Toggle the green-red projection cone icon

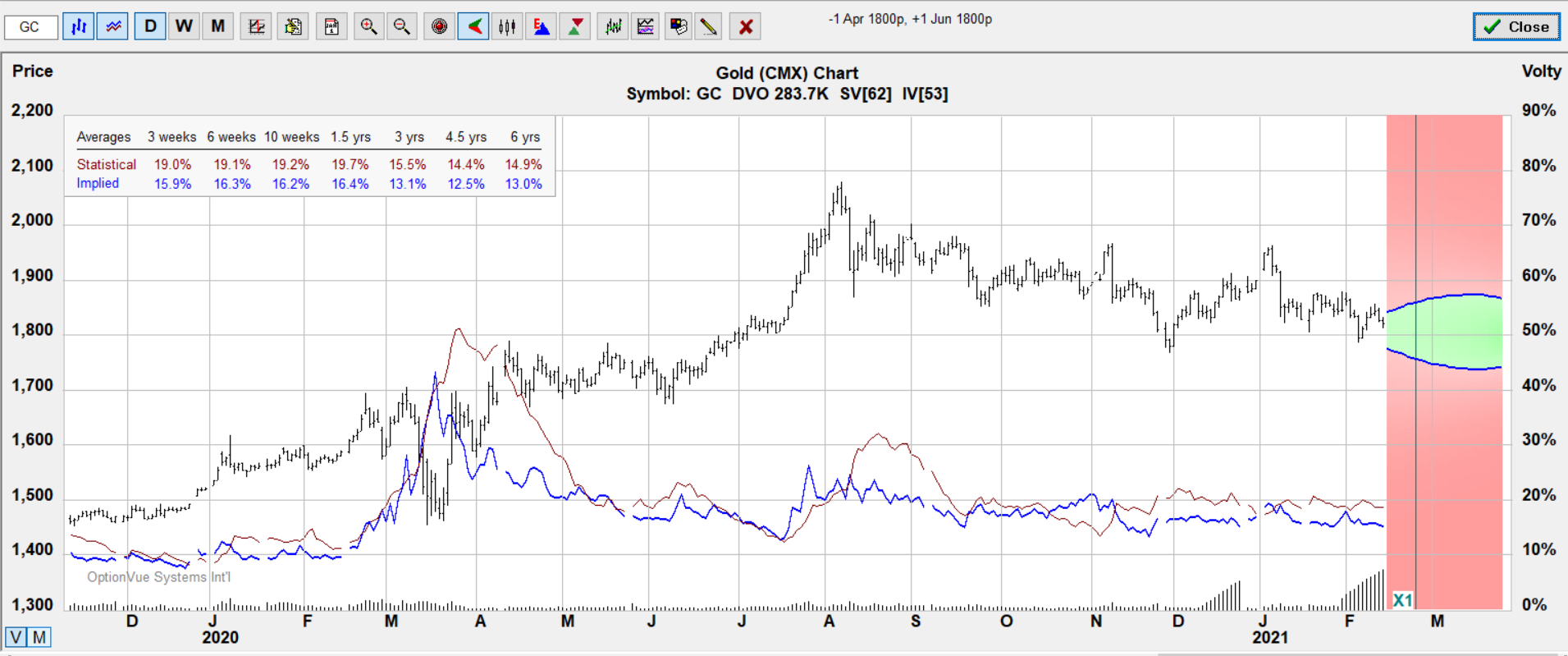pyautogui.click(x=473, y=27)
